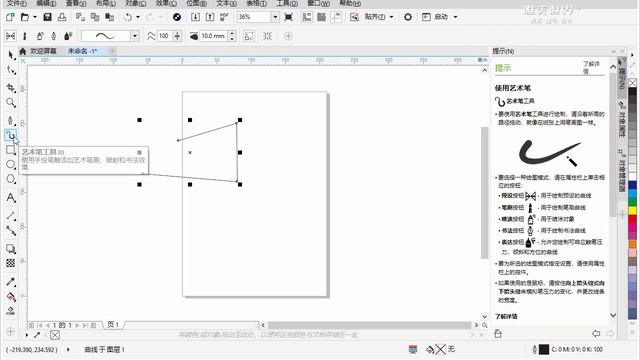The image size is (640, 360).
Task: Open the preset stroke dropdown
Action: tap(135, 36)
